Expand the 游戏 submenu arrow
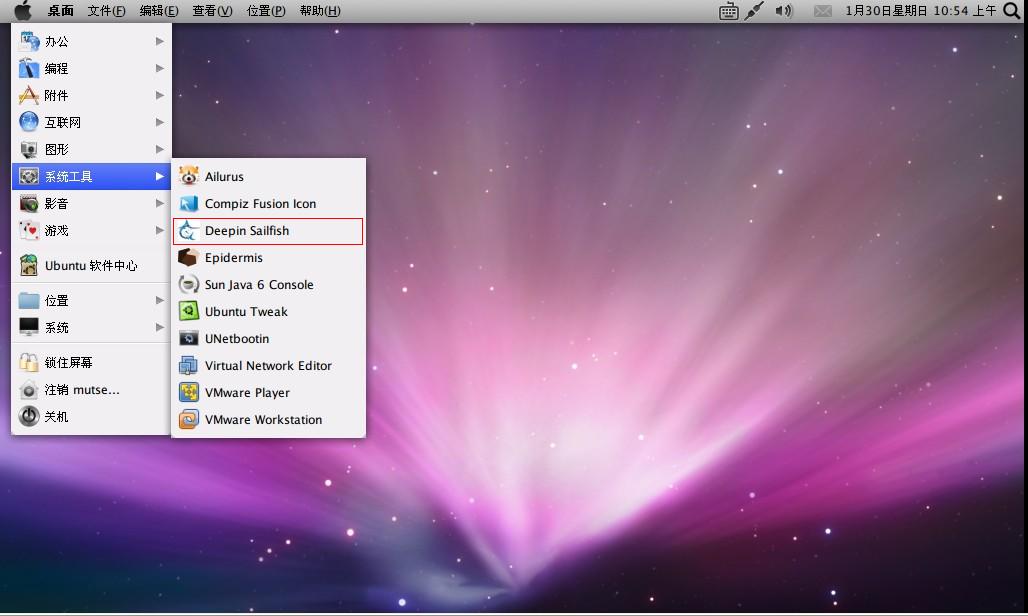The height and width of the screenshot is (616, 1028). (x=159, y=231)
